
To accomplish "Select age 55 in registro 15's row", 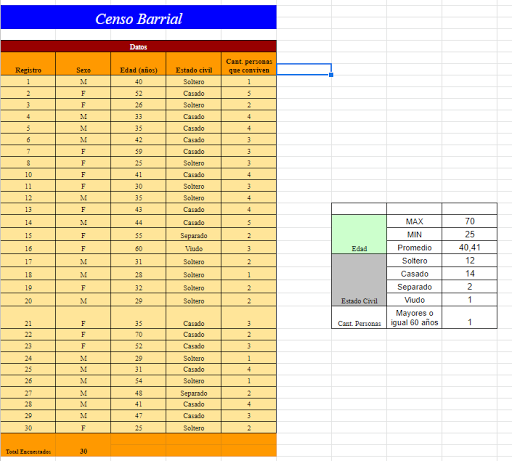I will coord(138,235).
